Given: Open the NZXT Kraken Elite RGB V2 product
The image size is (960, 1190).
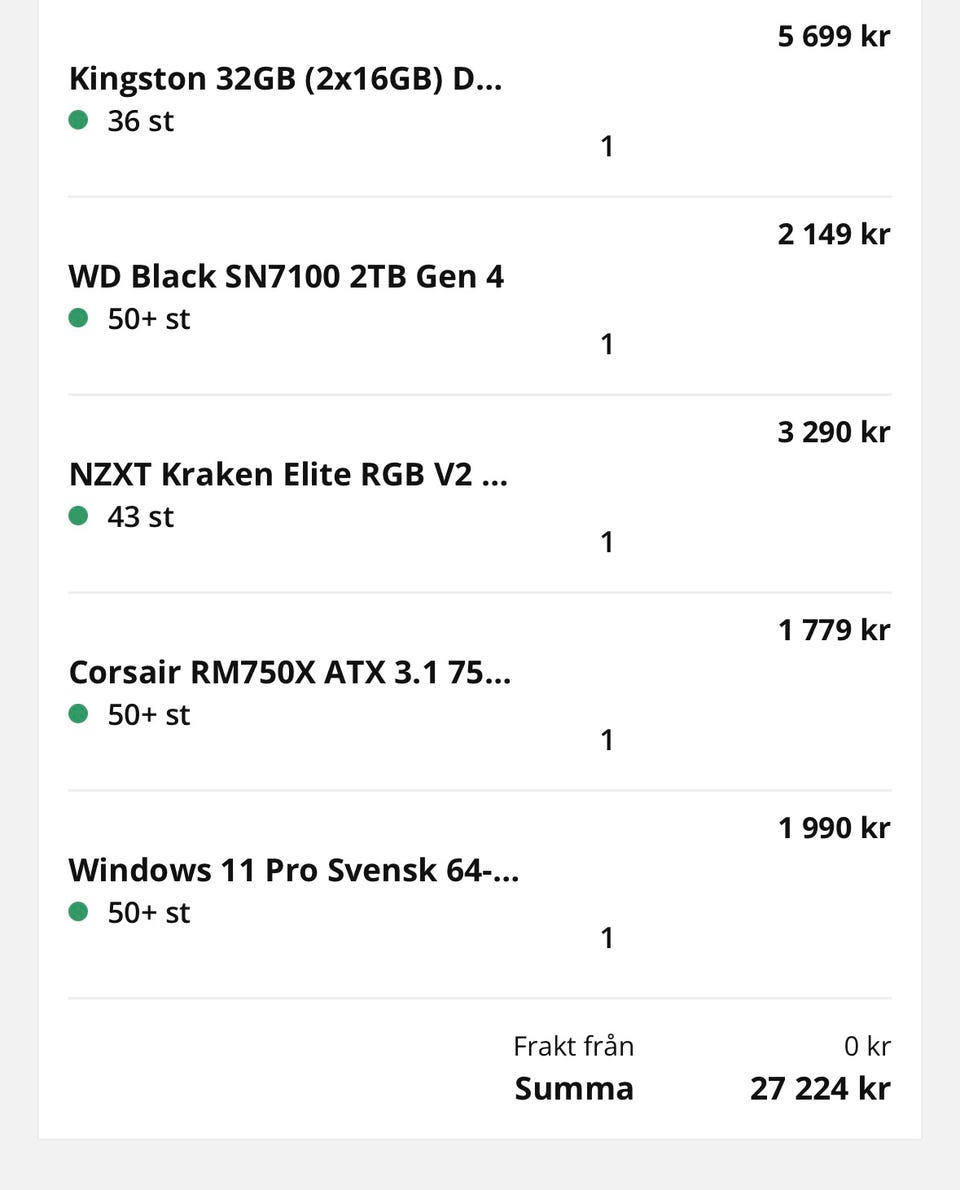Looking at the screenshot, I should [x=288, y=475].
